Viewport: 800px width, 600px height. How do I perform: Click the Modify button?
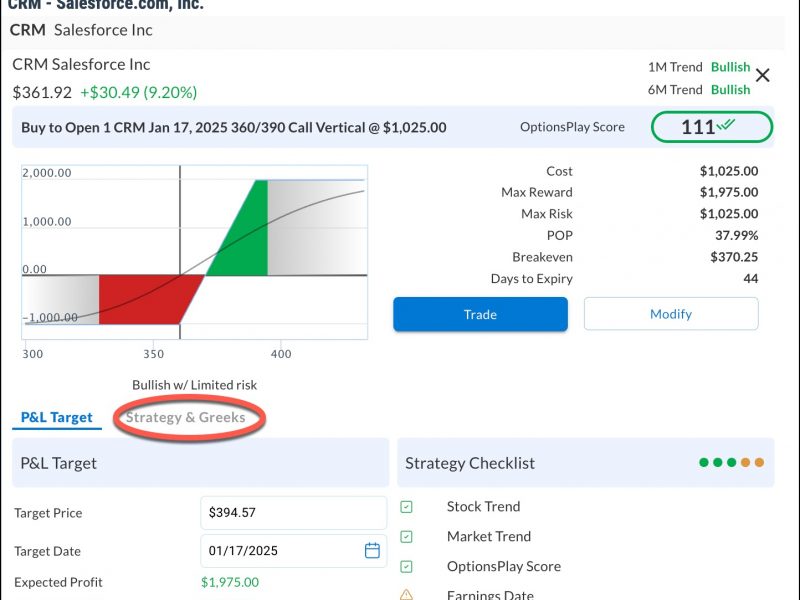click(x=671, y=314)
